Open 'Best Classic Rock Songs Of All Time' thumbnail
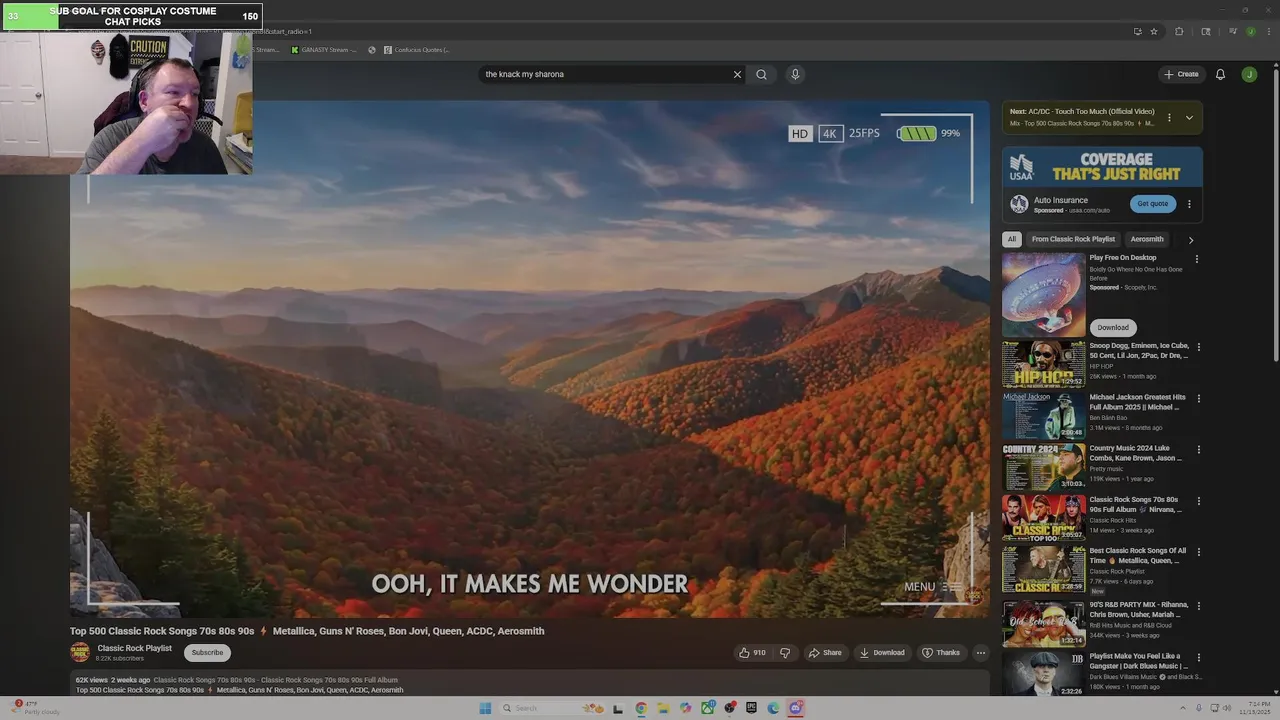 click(x=1044, y=569)
